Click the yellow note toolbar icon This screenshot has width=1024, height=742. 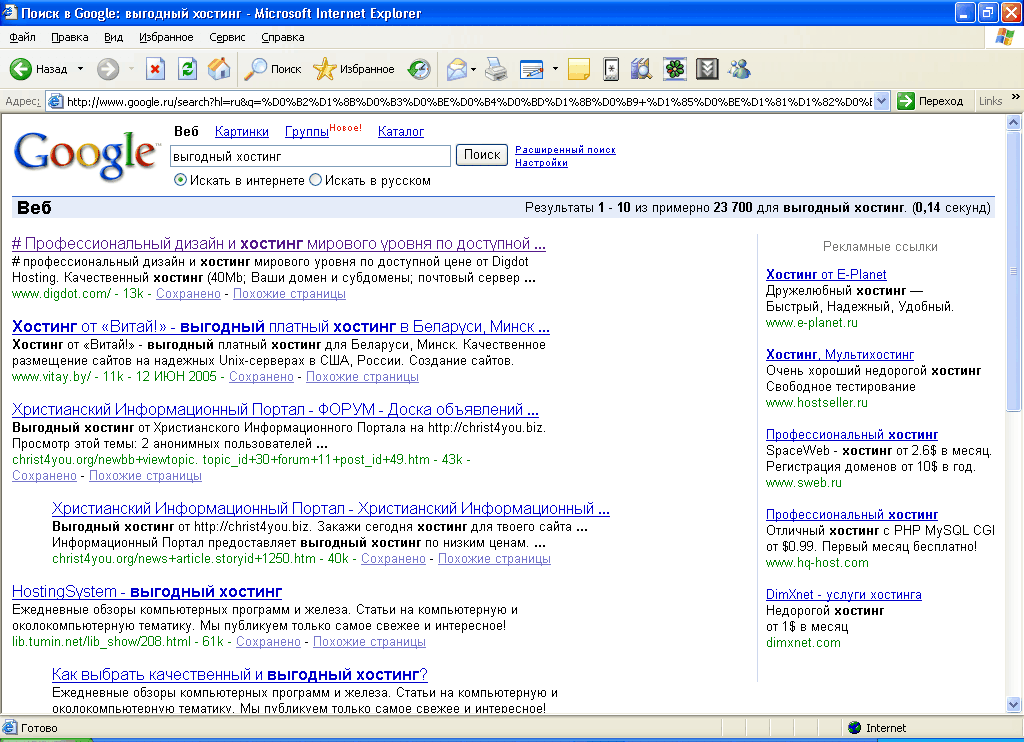point(579,69)
